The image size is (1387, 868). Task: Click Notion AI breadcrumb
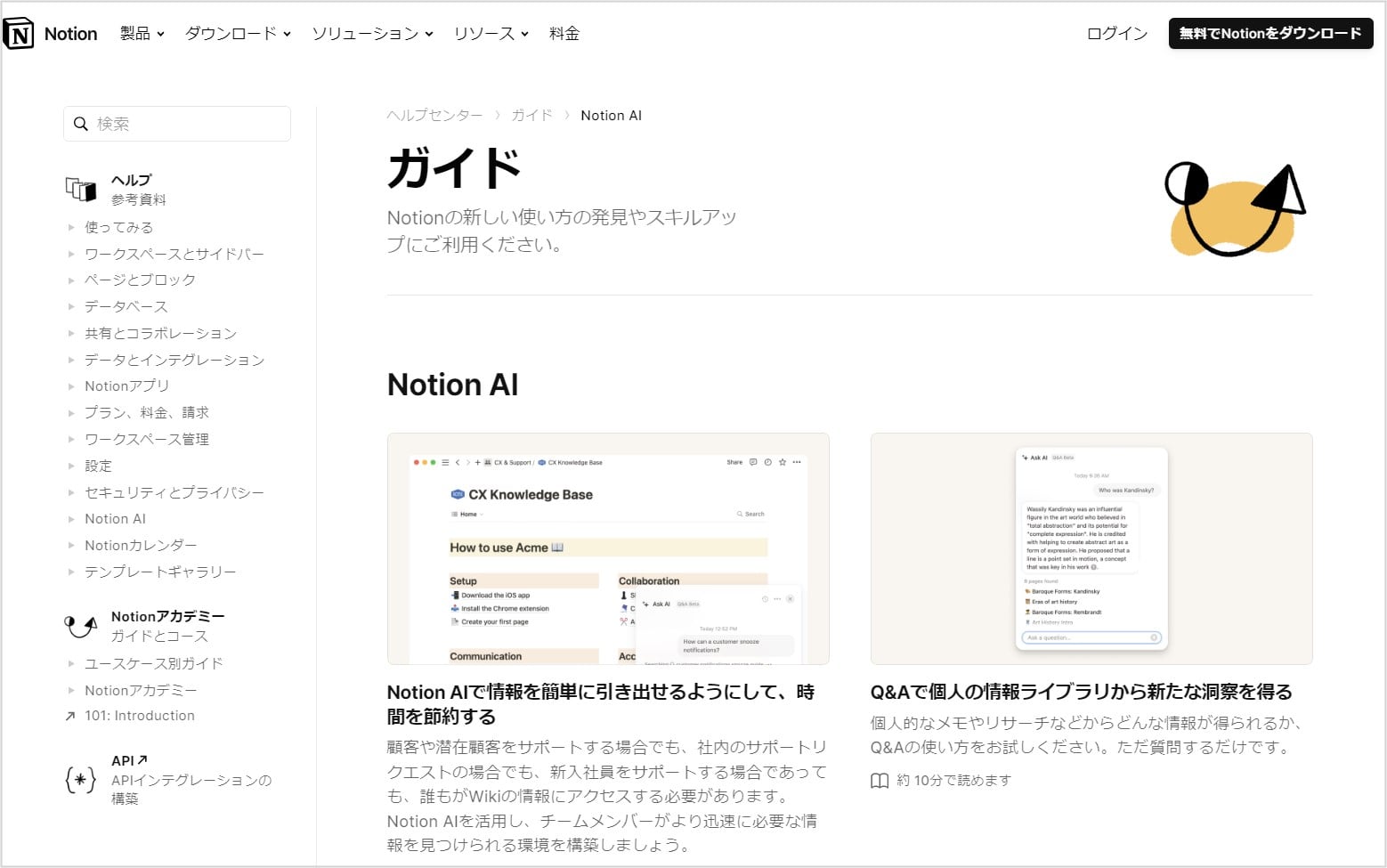tap(611, 116)
